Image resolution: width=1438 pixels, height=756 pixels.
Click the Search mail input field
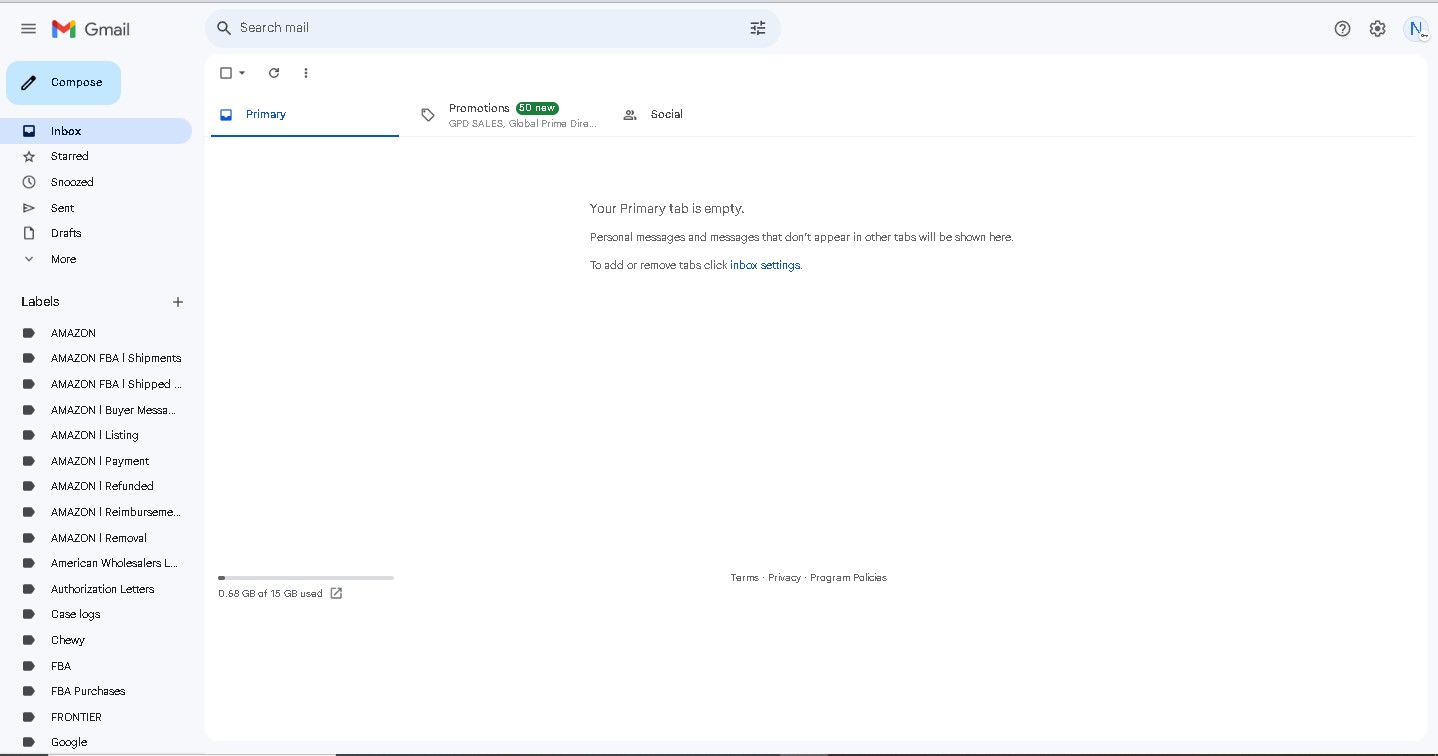pyautogui.click(x=490, y=28)
